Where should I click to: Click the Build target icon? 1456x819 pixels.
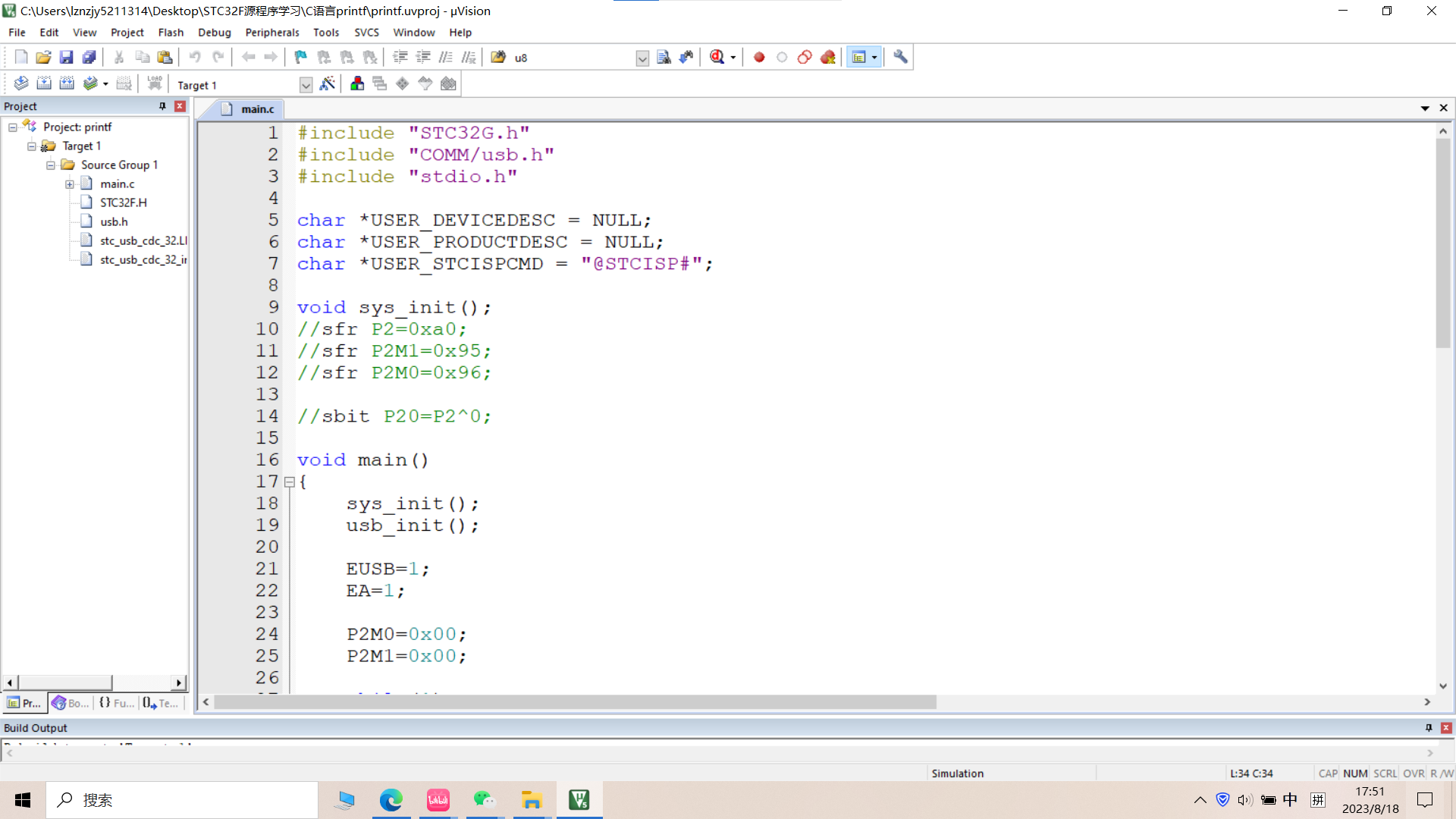coord(44,84)
